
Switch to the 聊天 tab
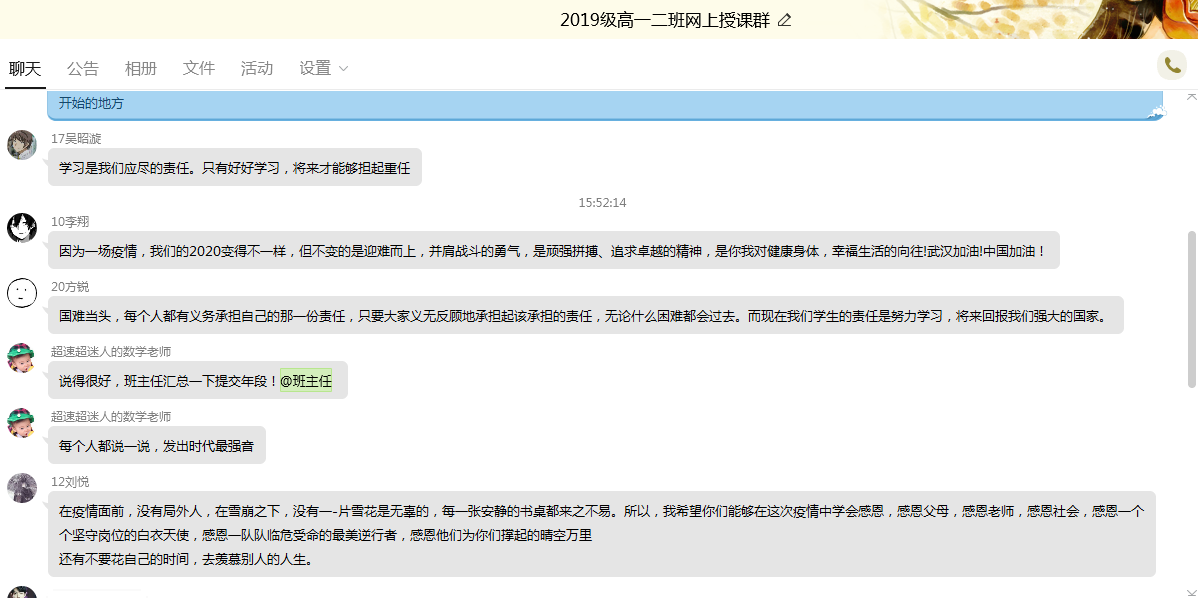tap(25, 69)
